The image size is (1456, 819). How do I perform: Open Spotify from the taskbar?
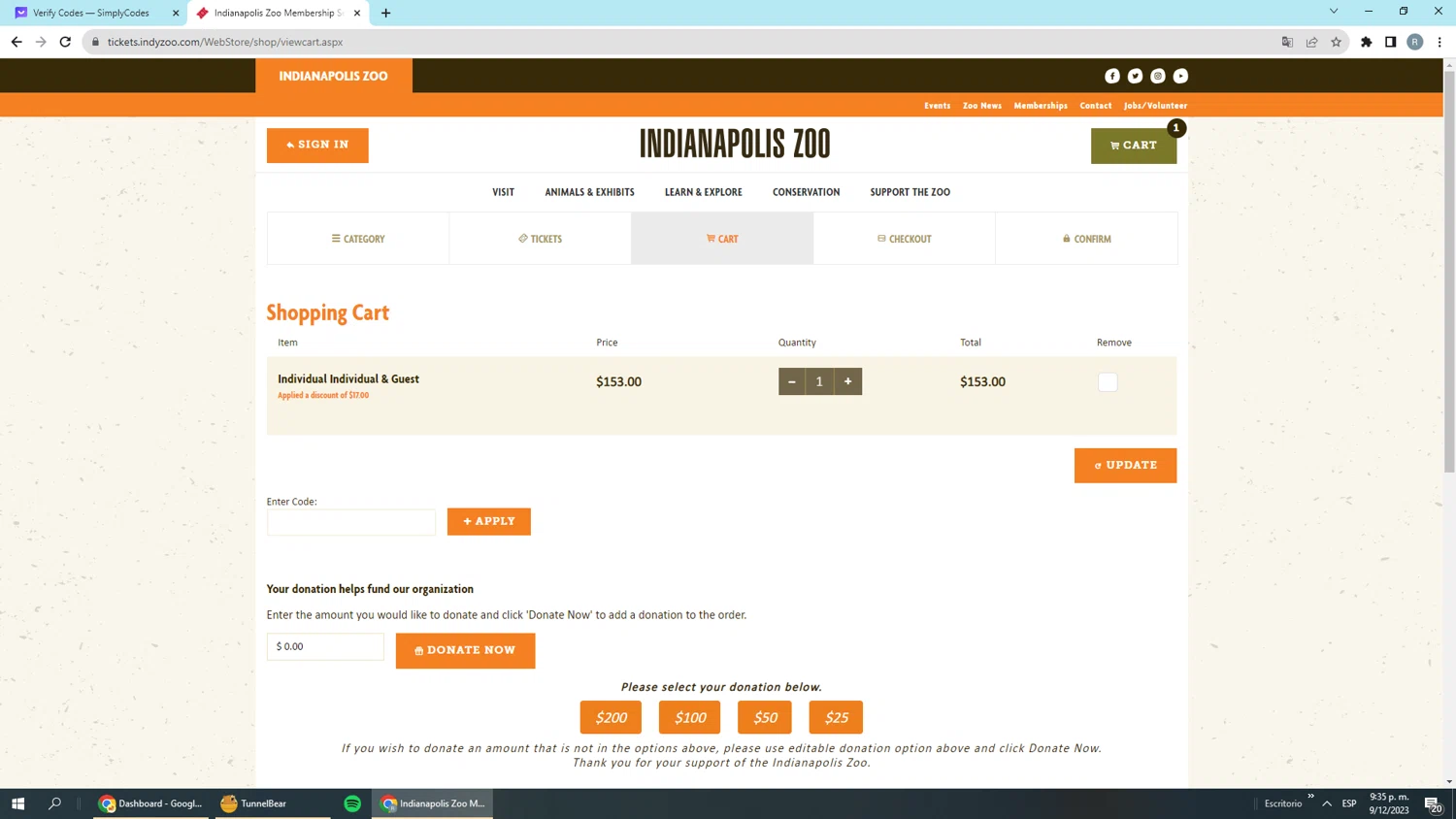click(x=352, y=803)
